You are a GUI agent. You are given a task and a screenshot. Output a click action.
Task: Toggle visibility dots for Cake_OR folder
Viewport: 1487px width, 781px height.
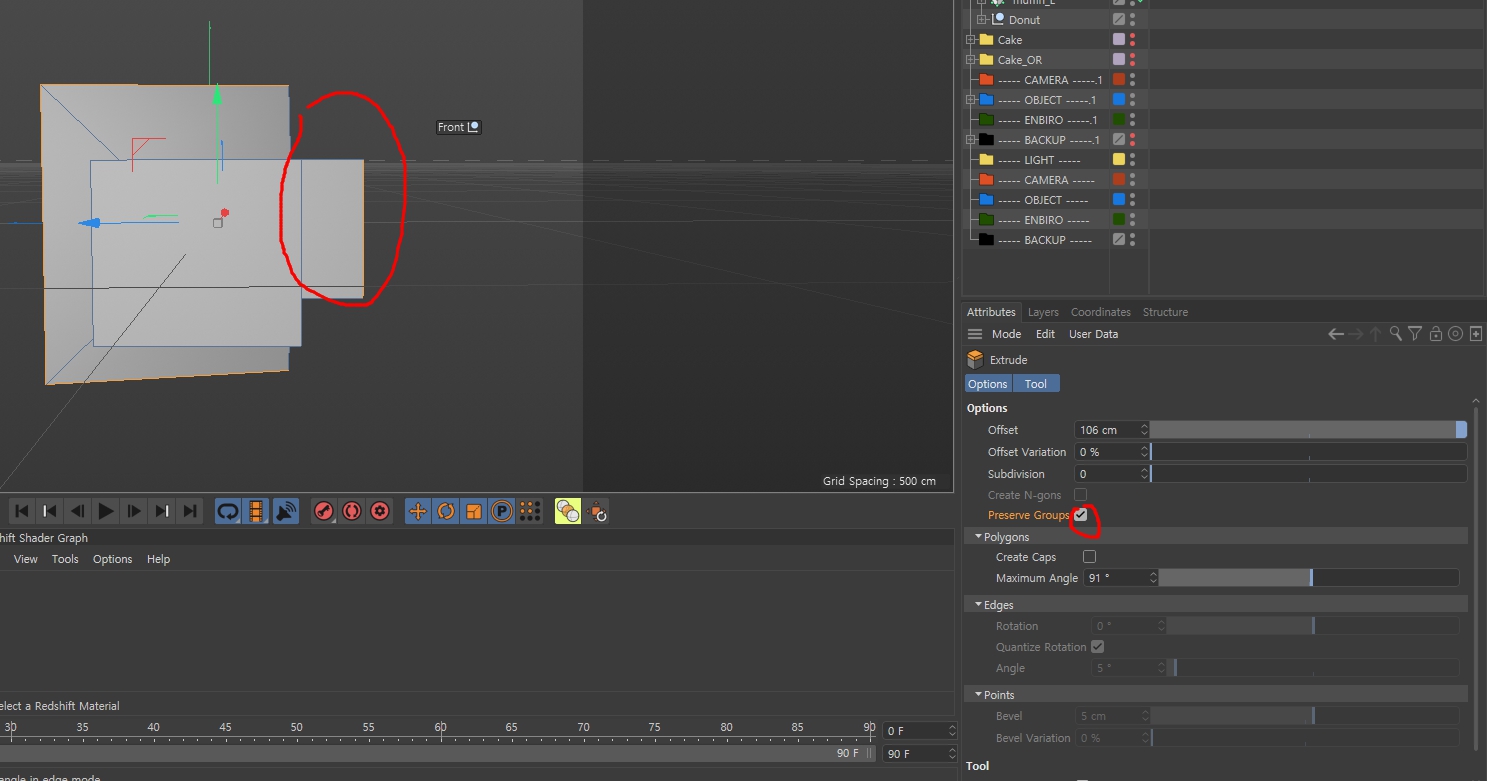coord(1132,60)
